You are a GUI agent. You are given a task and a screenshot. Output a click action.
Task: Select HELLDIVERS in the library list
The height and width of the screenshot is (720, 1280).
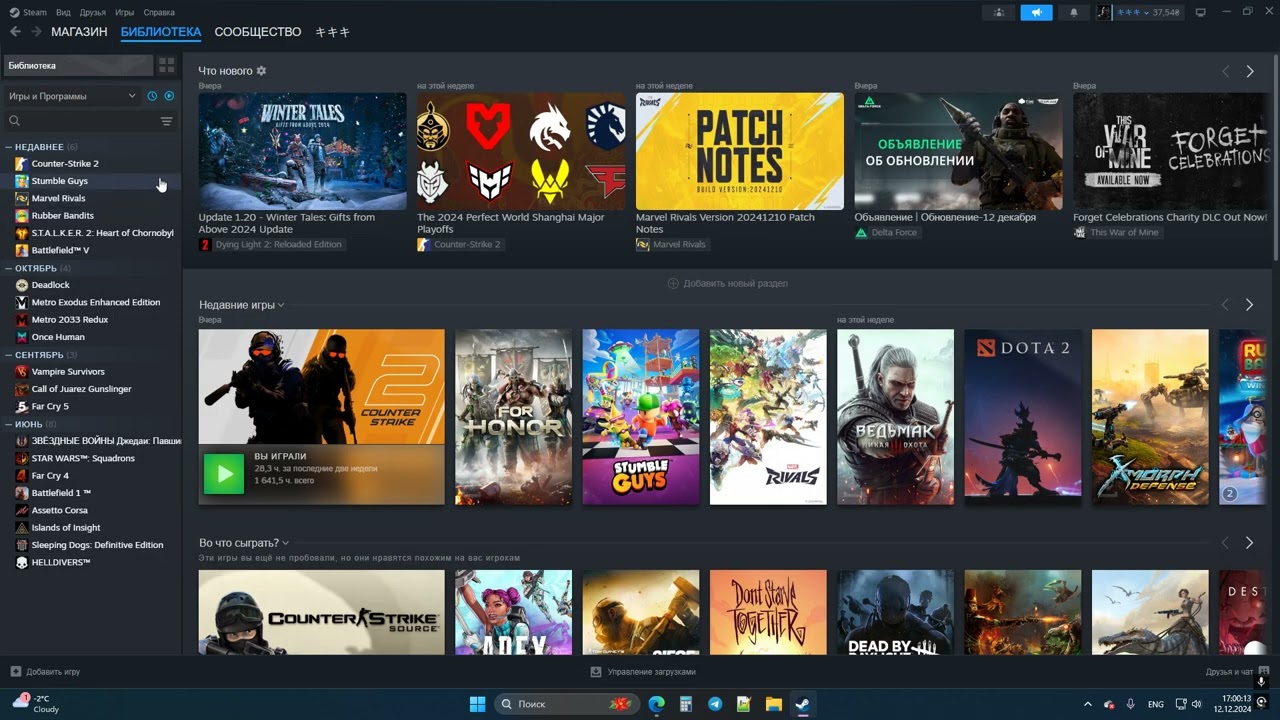click(x=61, y=562)
